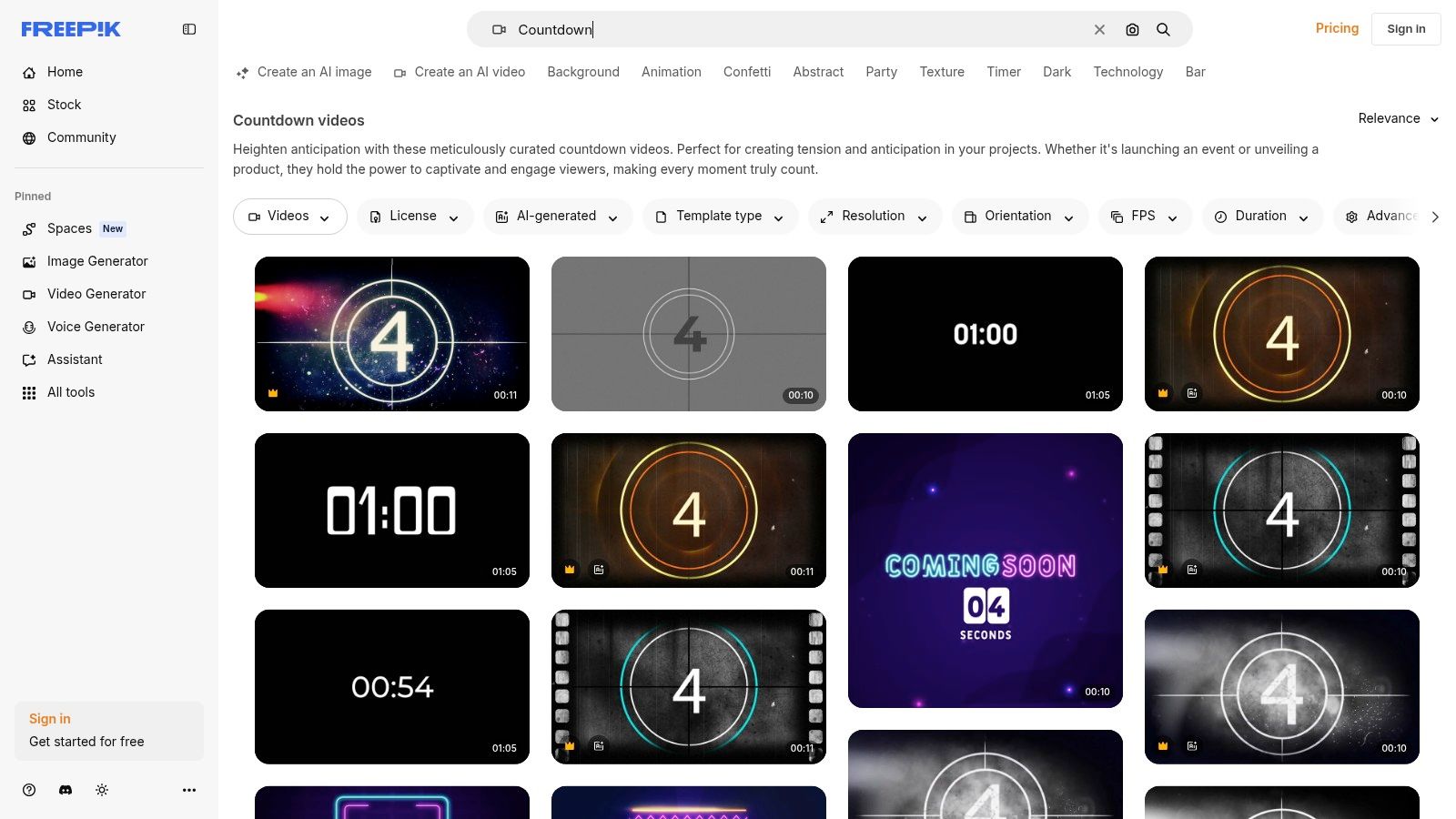Toggle light/dark theme sun icon
The height and width of the screenshot is (819, 1456).
tap(102, 790)
